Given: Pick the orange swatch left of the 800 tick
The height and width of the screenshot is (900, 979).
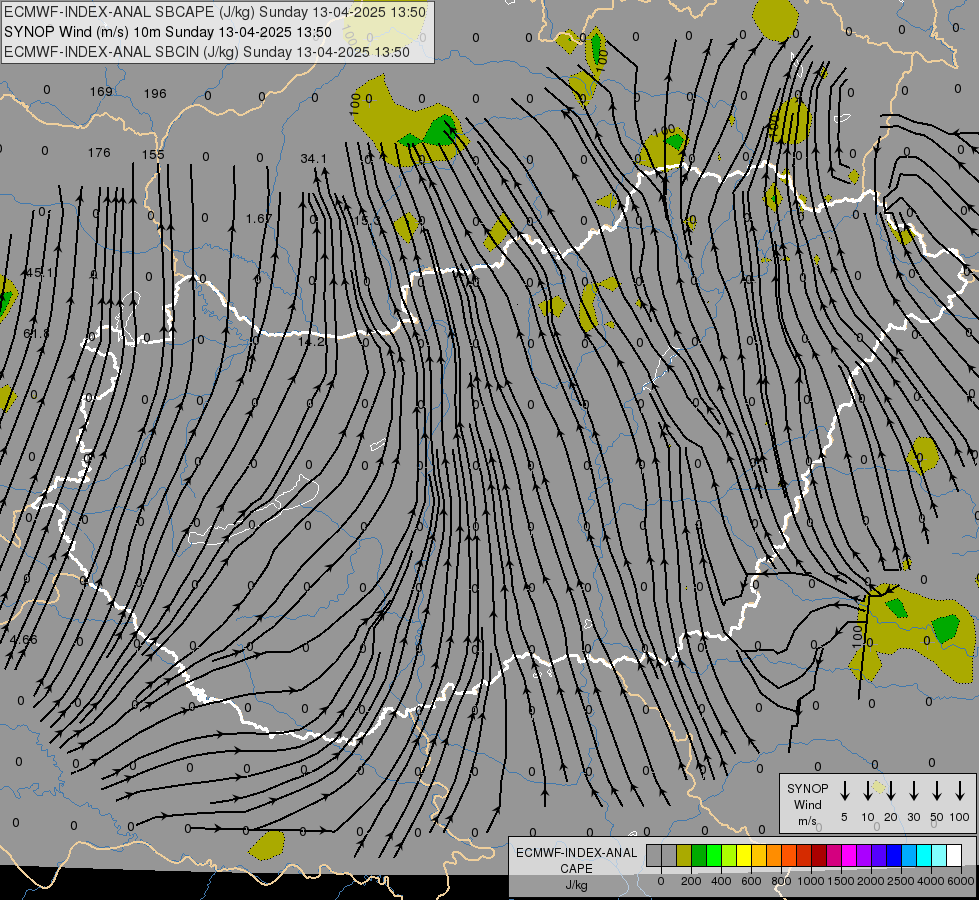Looking at the screenshot, I should [x=774, y=856].
